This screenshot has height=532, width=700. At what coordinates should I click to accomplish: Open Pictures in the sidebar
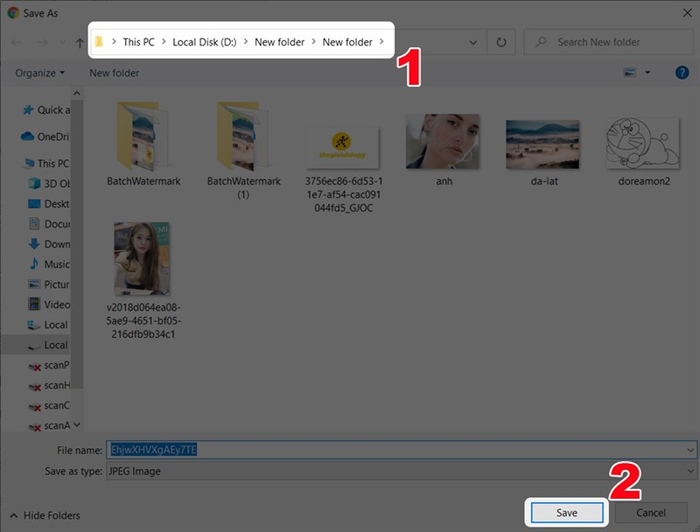coord(49,284)
